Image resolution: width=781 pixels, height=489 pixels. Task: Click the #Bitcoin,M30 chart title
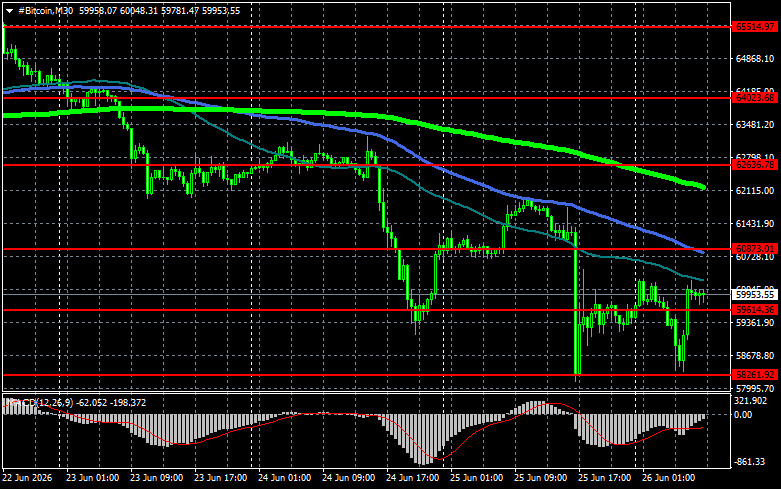[x=45, y=11]
